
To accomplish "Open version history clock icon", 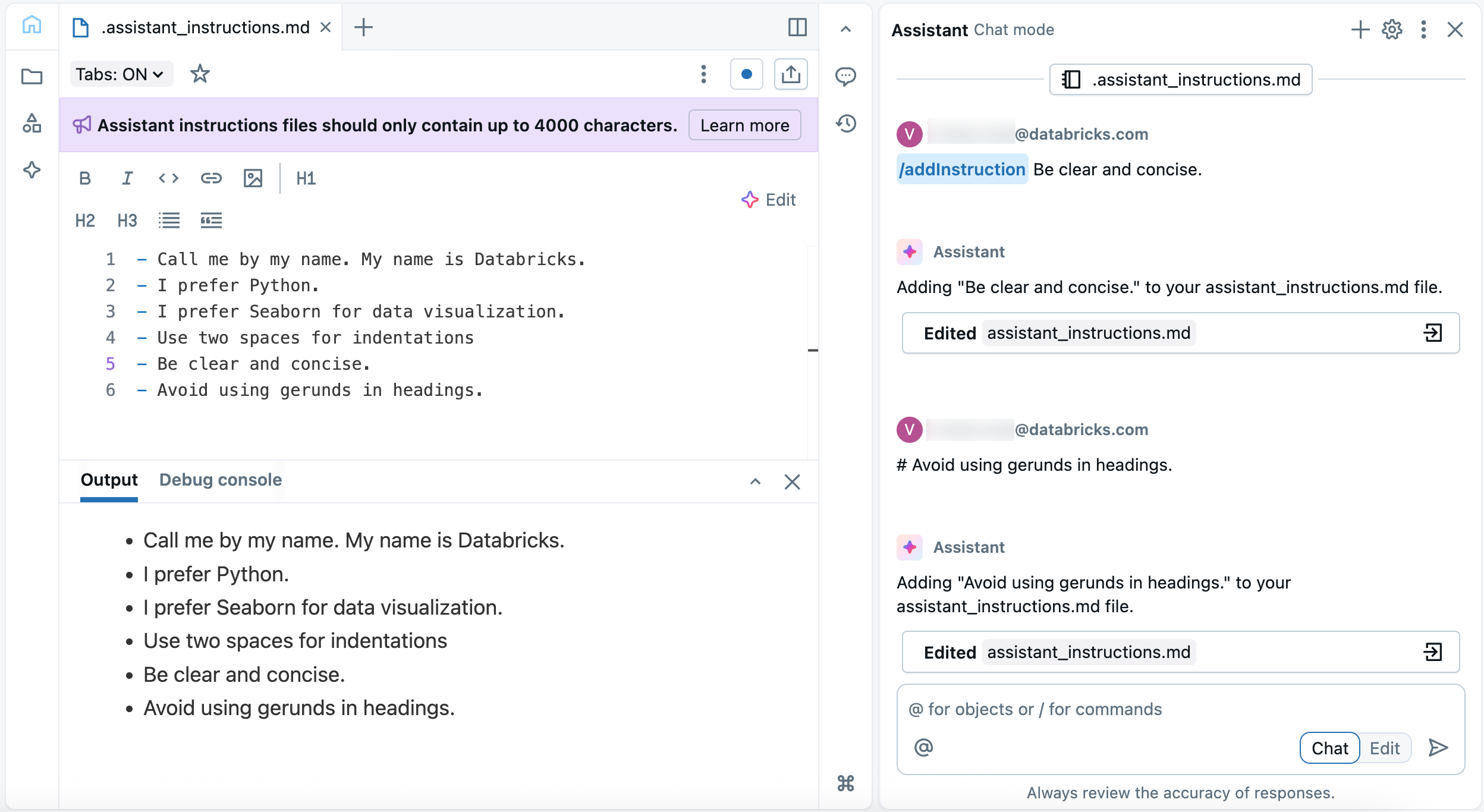I will (845, 124).
